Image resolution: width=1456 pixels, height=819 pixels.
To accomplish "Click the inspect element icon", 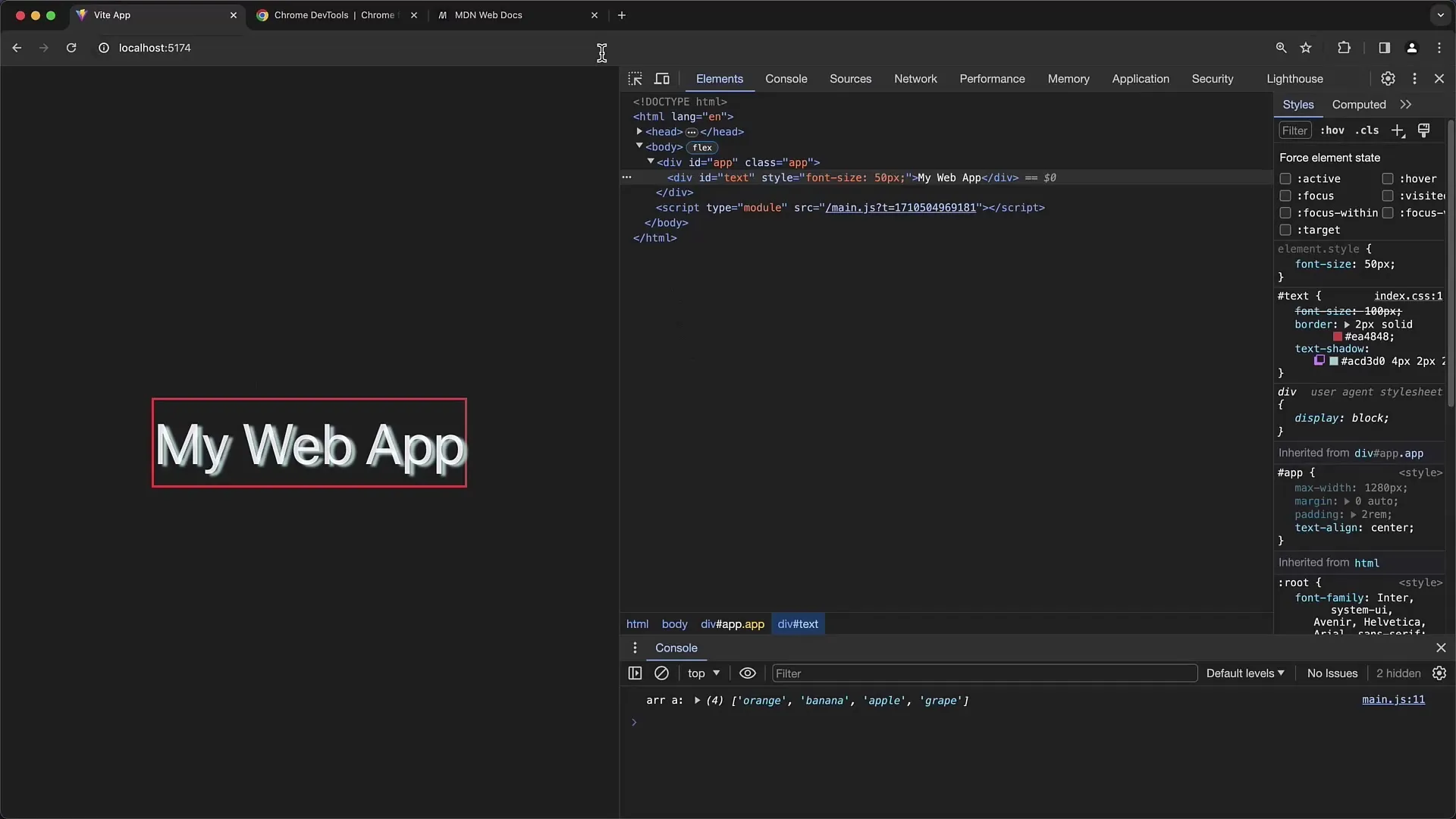I will tap(635, 78).
